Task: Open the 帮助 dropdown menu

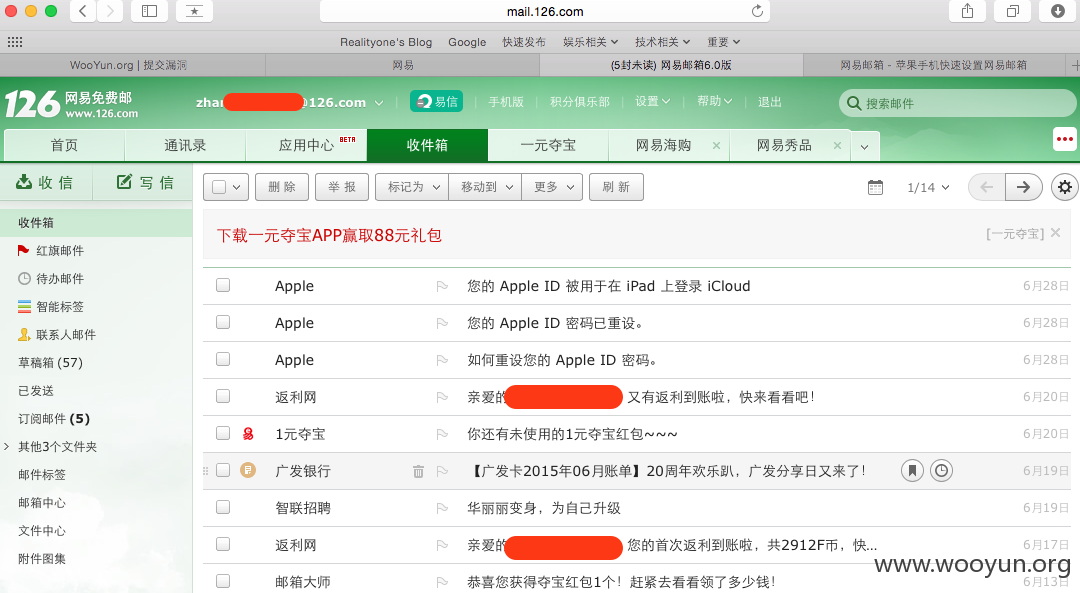Action: click(x=714, y=101)
